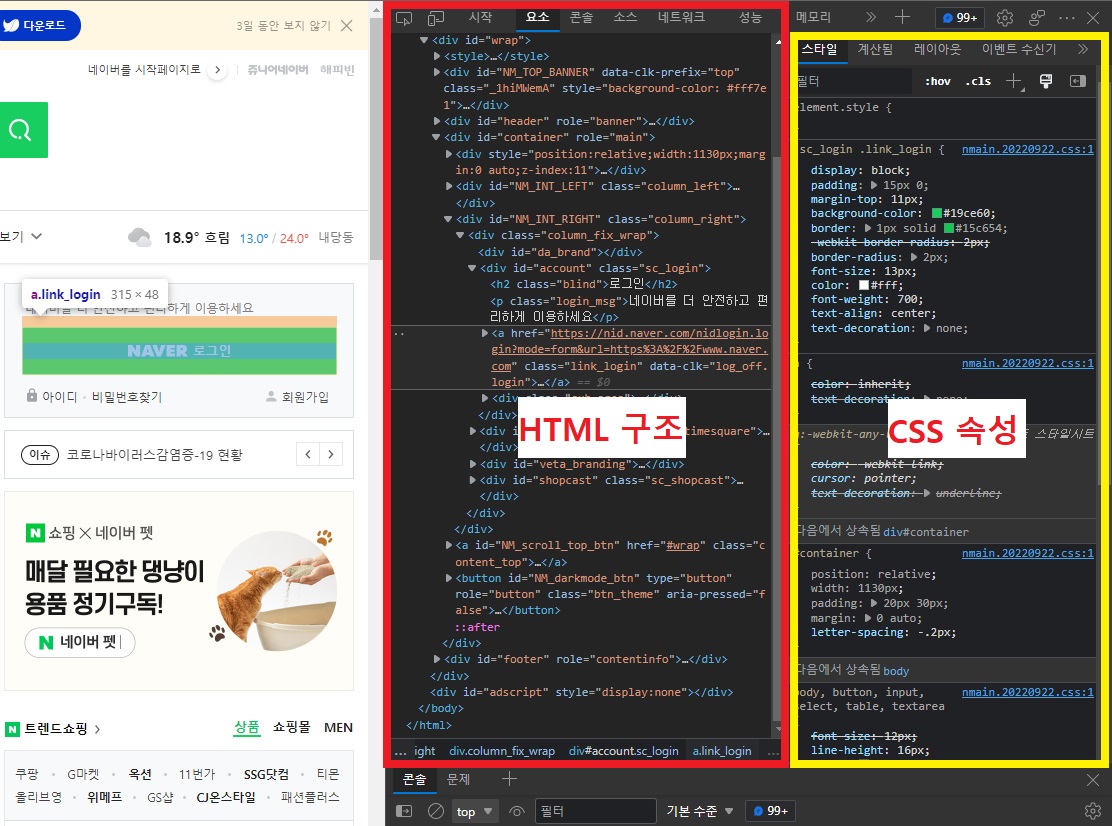Toggle the :hov element state panel
This screenshot has height=826, width=1112.
tap(938, 81)
